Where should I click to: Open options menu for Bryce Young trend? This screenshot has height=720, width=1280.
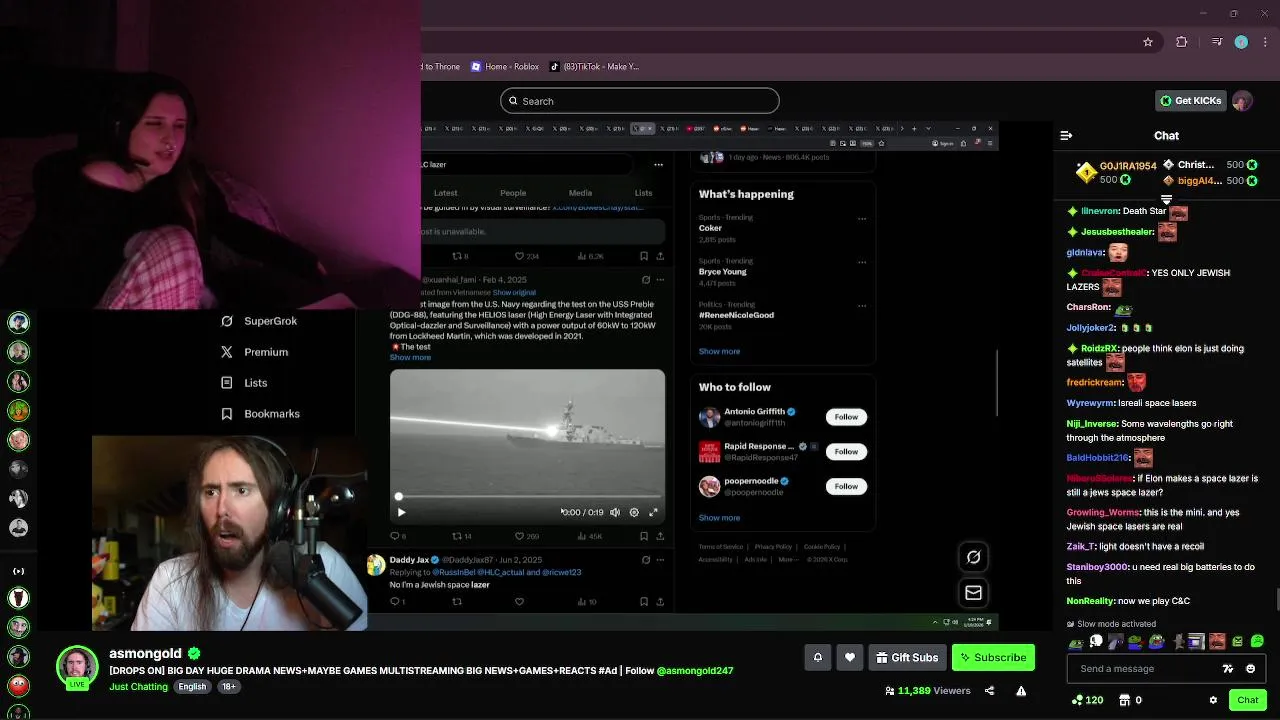862,263
